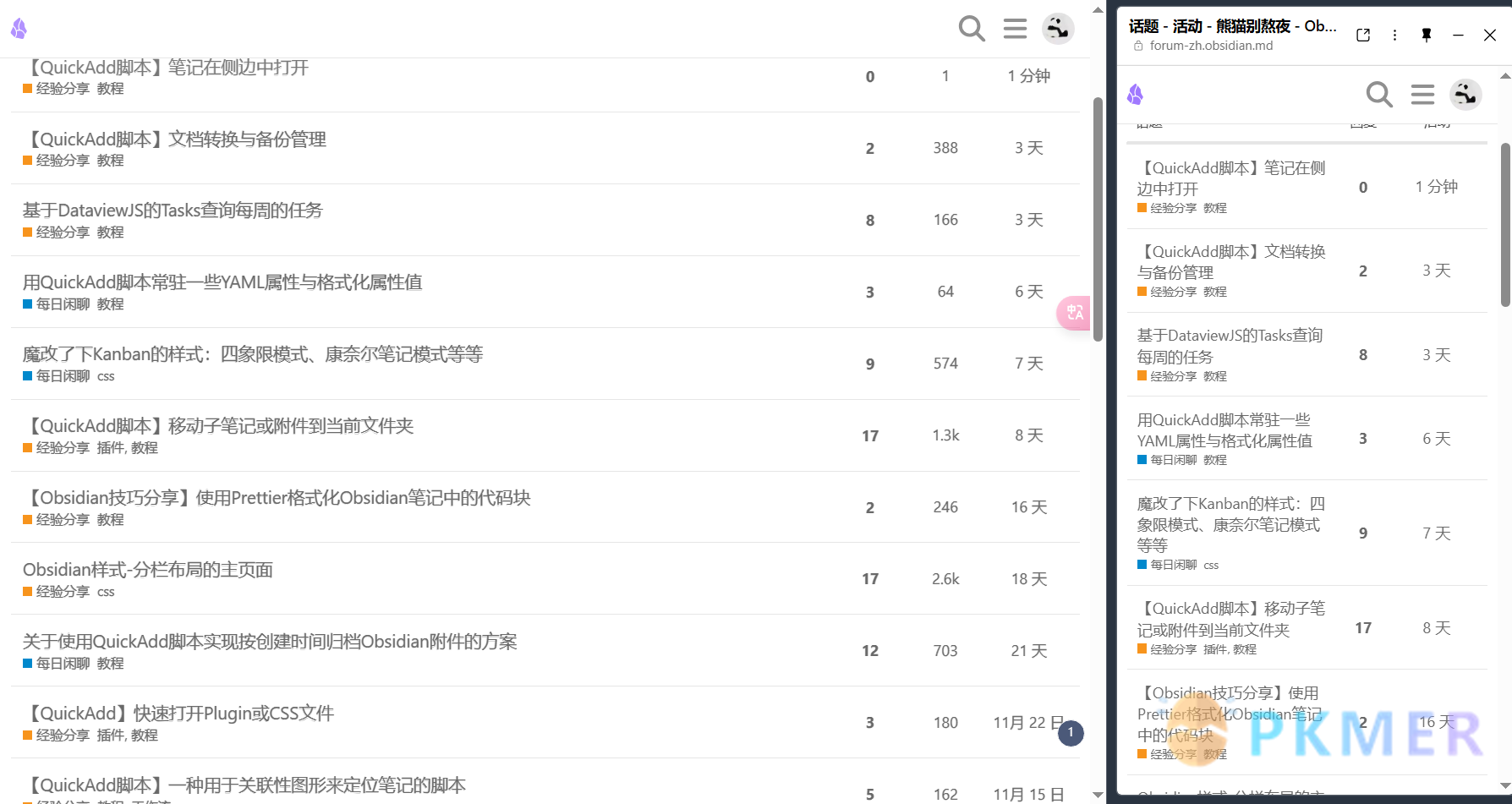Click 经验分享 category under 文档转换与备份管理, main page
The image size is (1512, 804).
(x=57, y=161)
